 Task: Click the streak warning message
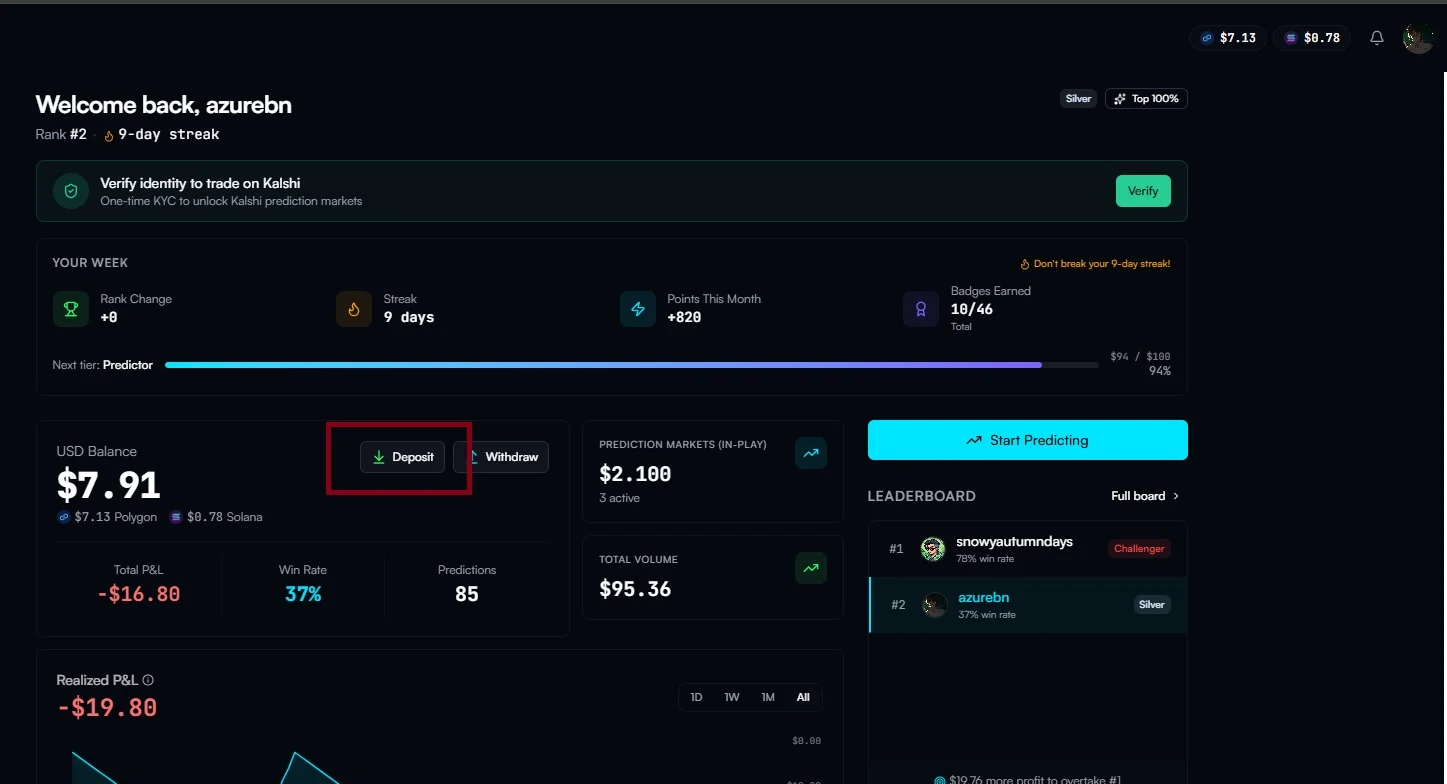click(1095, 264)
